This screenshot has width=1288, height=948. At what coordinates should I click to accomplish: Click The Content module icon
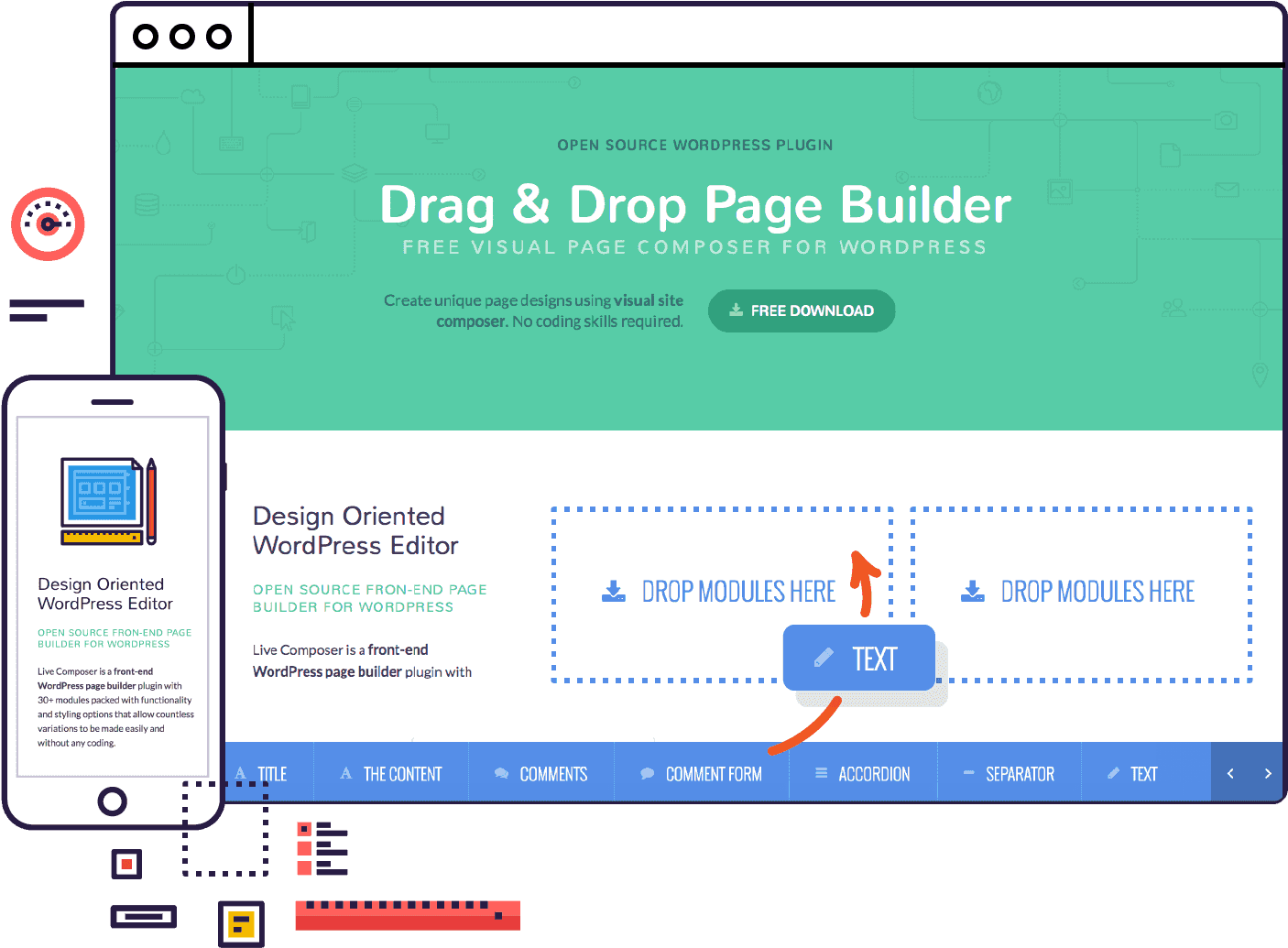coord(346,773)
